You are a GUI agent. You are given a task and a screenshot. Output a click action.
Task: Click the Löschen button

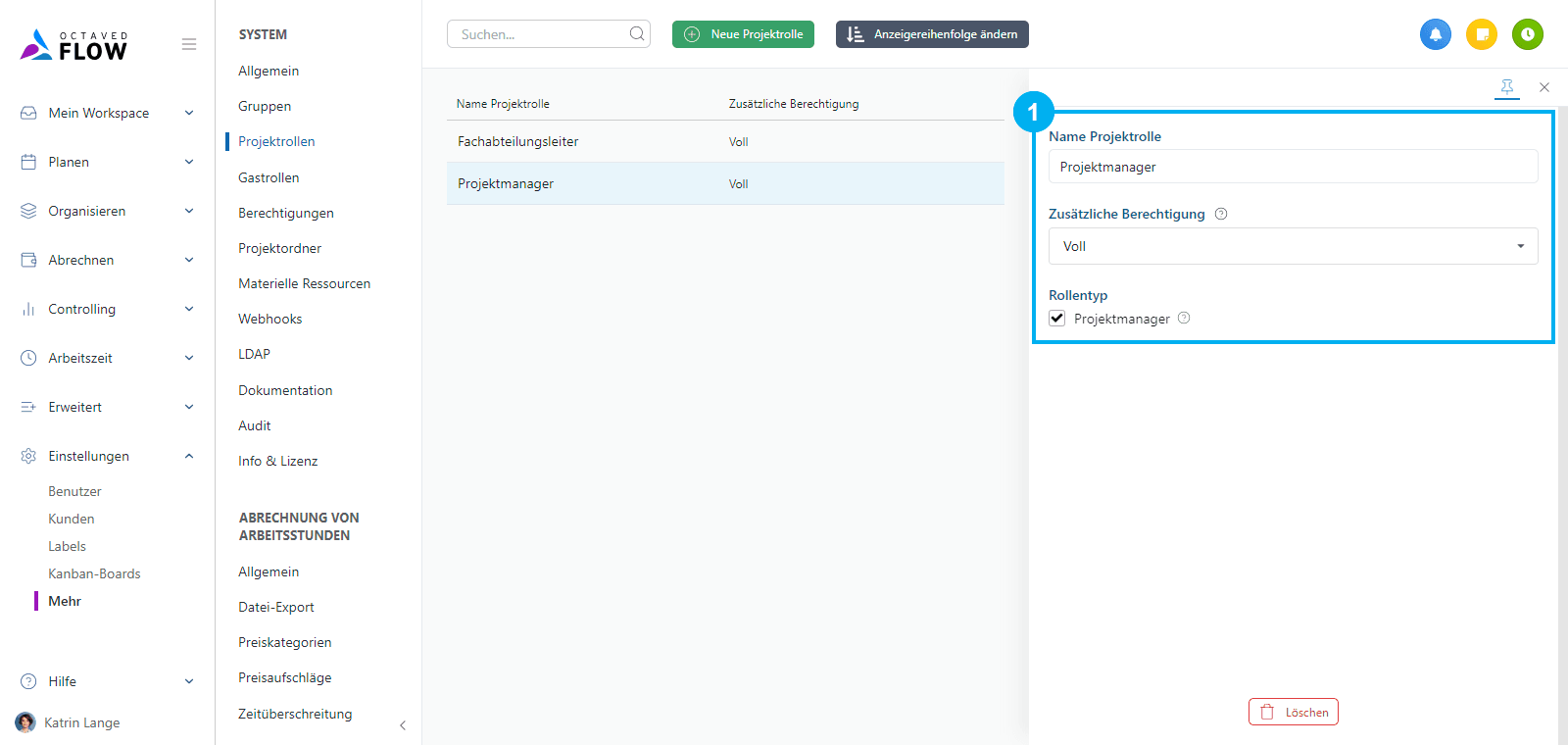1293,712
